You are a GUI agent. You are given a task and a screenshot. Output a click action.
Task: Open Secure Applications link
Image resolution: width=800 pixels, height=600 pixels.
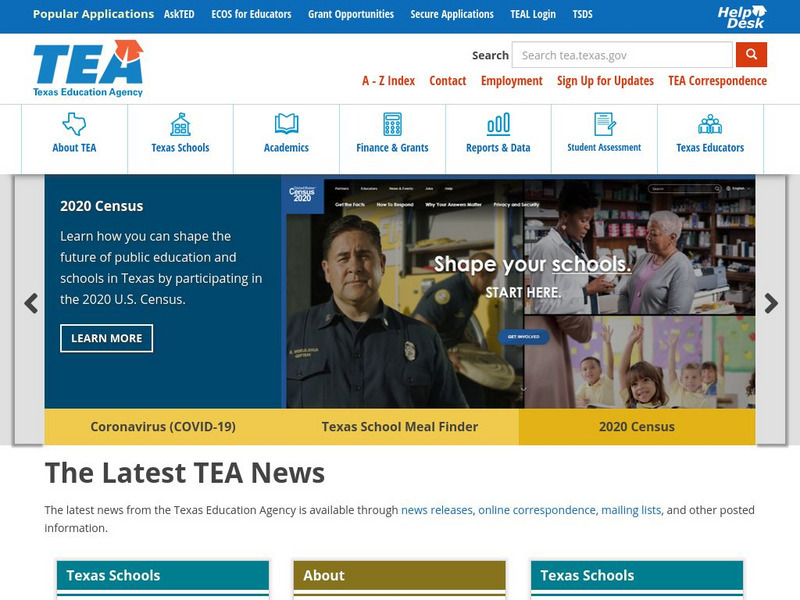coord(452,14)
